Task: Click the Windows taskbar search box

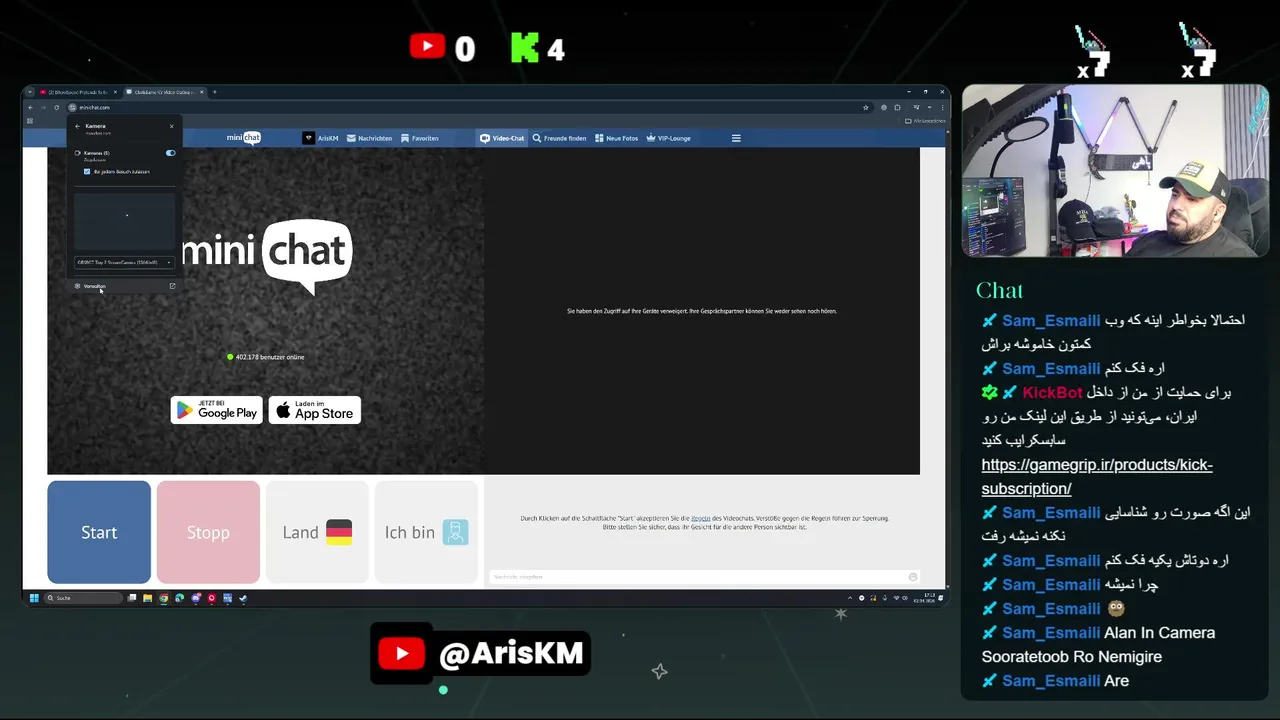Action: coord(83,598)
